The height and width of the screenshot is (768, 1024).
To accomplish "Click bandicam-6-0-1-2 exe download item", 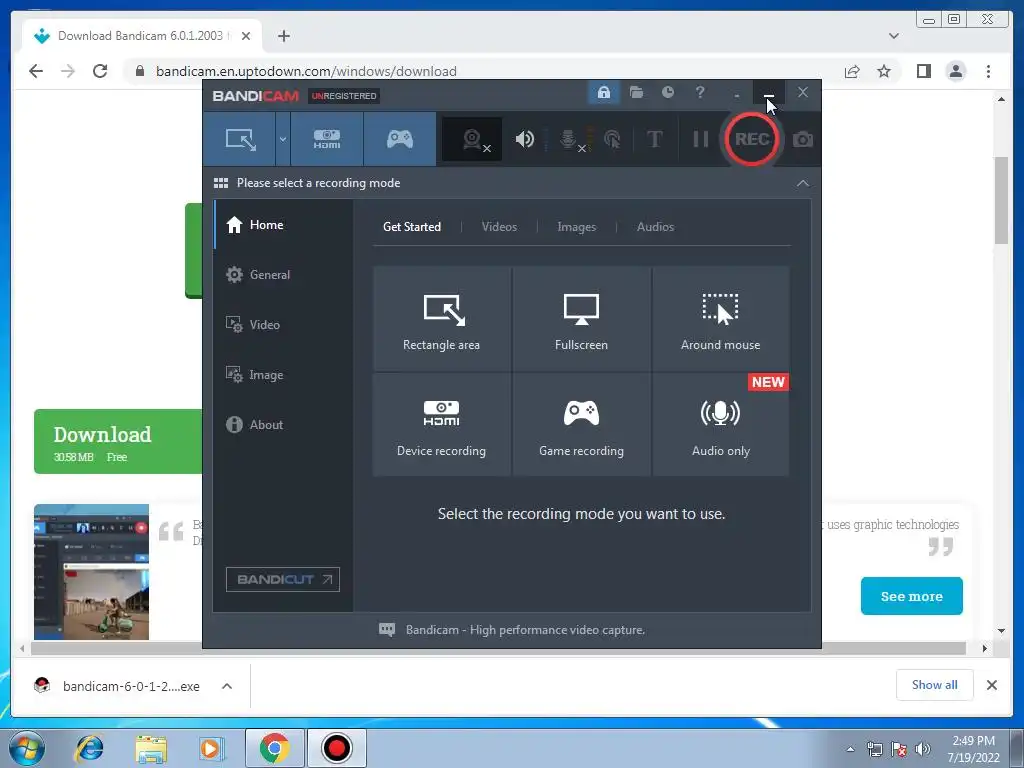I will click(x=117, y=686).
